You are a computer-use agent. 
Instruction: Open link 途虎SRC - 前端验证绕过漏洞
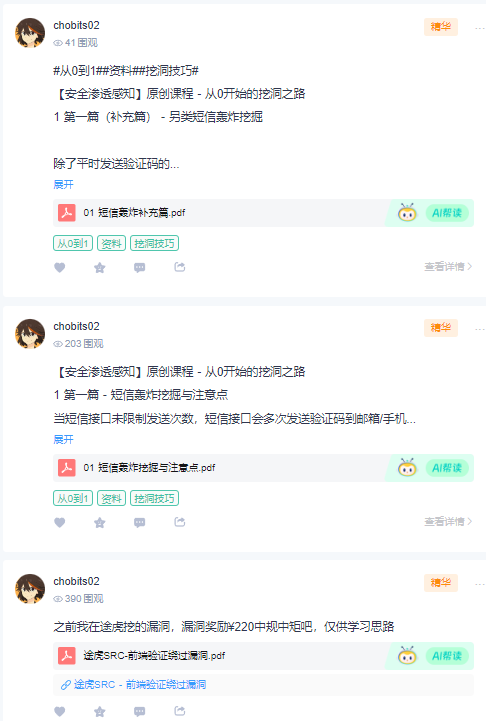(133, 685)
